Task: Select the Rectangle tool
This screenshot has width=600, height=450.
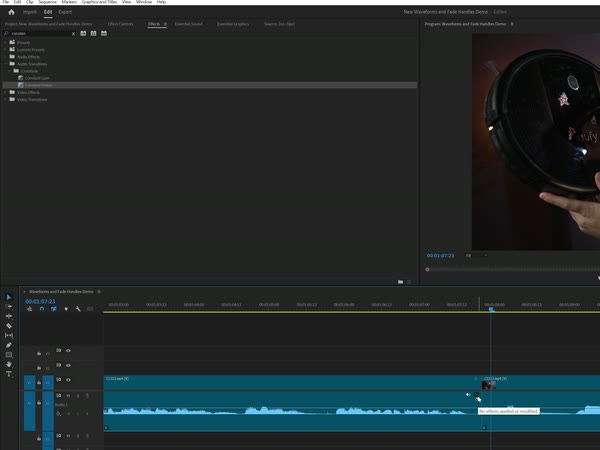Action: pyautogui.click(x=9, y=355)
